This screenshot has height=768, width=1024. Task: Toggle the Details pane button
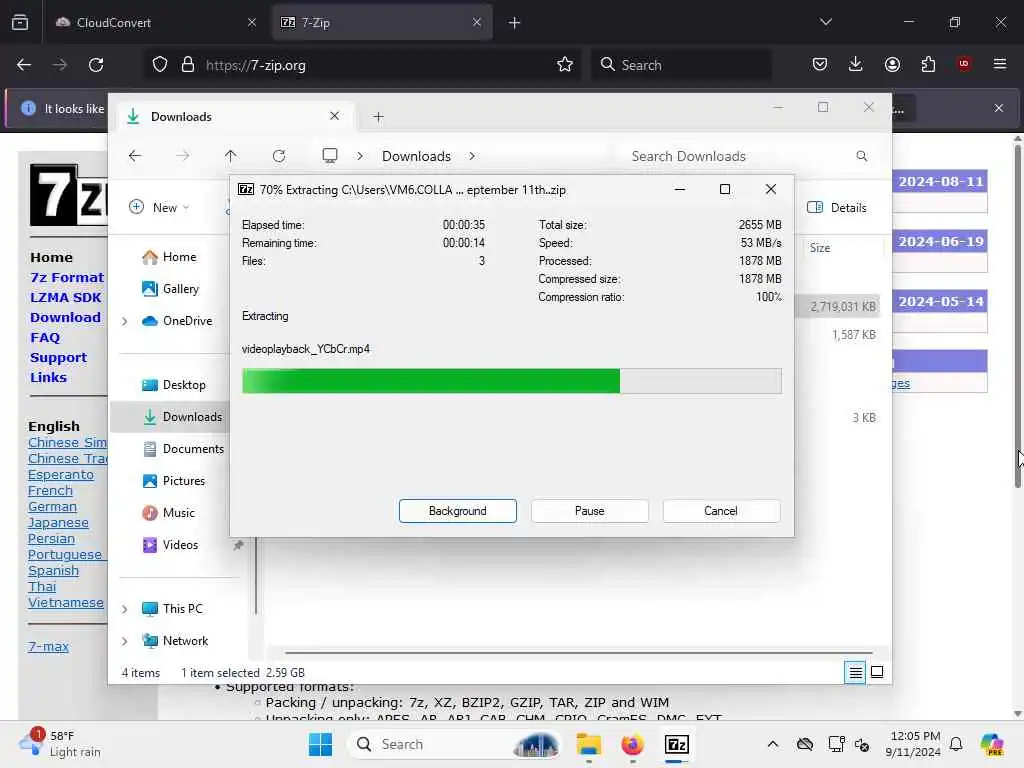[x=837, y=207]
